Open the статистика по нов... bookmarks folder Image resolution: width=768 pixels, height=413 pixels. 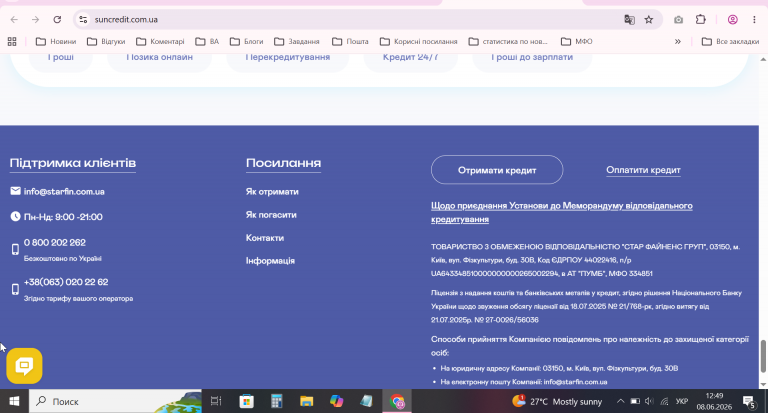[508, 42]
